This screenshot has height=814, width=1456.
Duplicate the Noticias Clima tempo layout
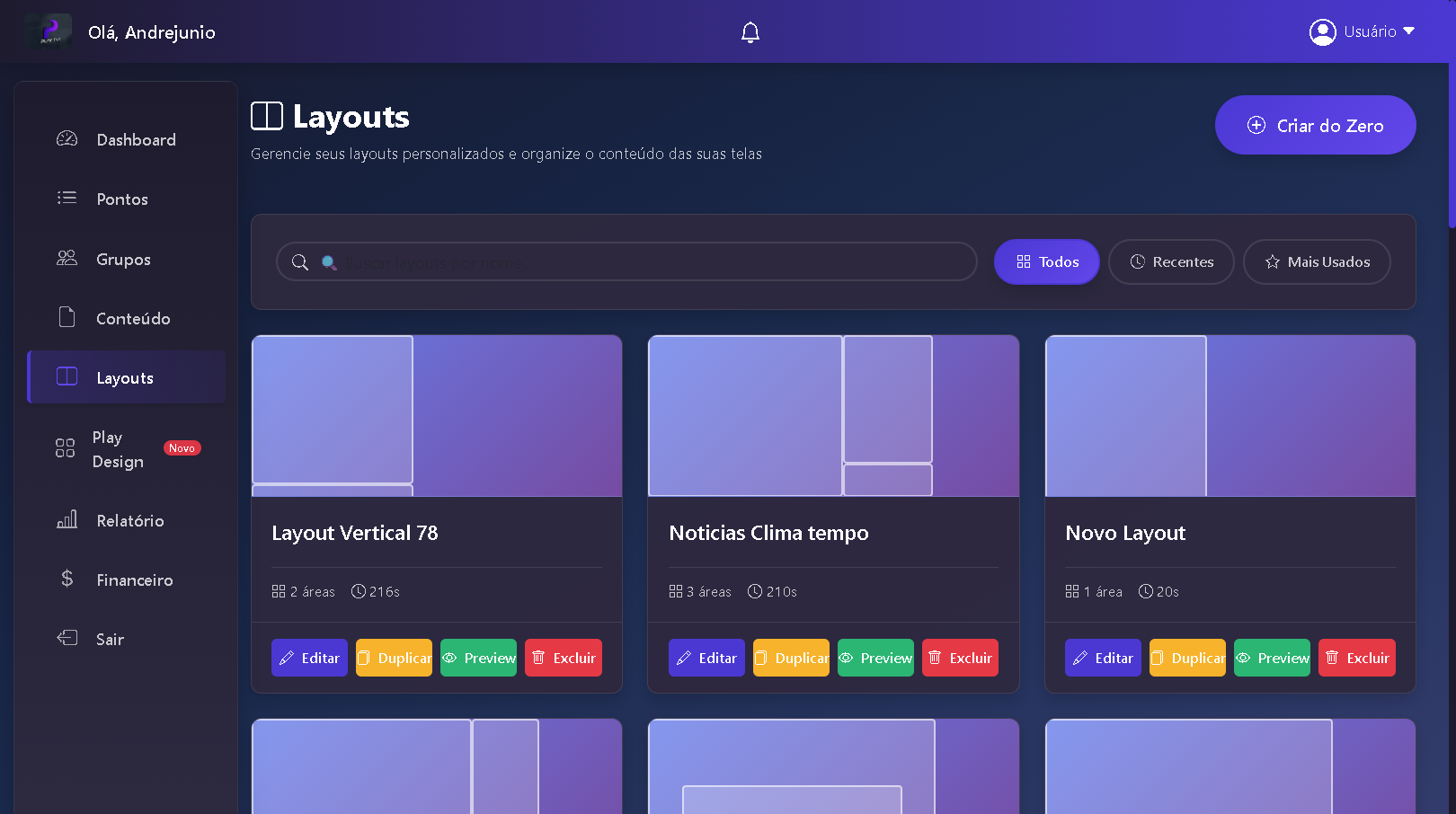791,658
